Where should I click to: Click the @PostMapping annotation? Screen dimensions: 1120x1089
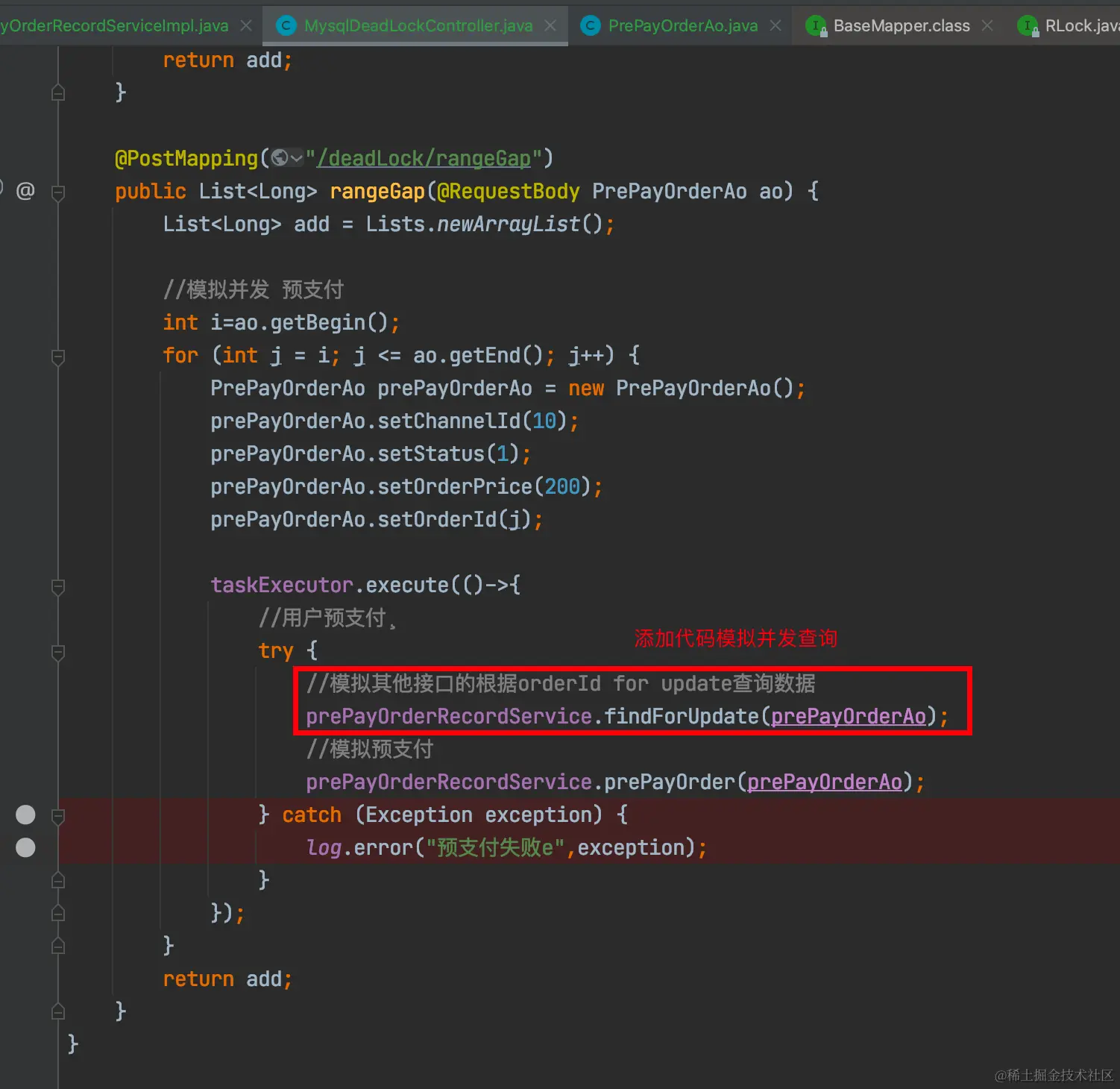[186, 158]
